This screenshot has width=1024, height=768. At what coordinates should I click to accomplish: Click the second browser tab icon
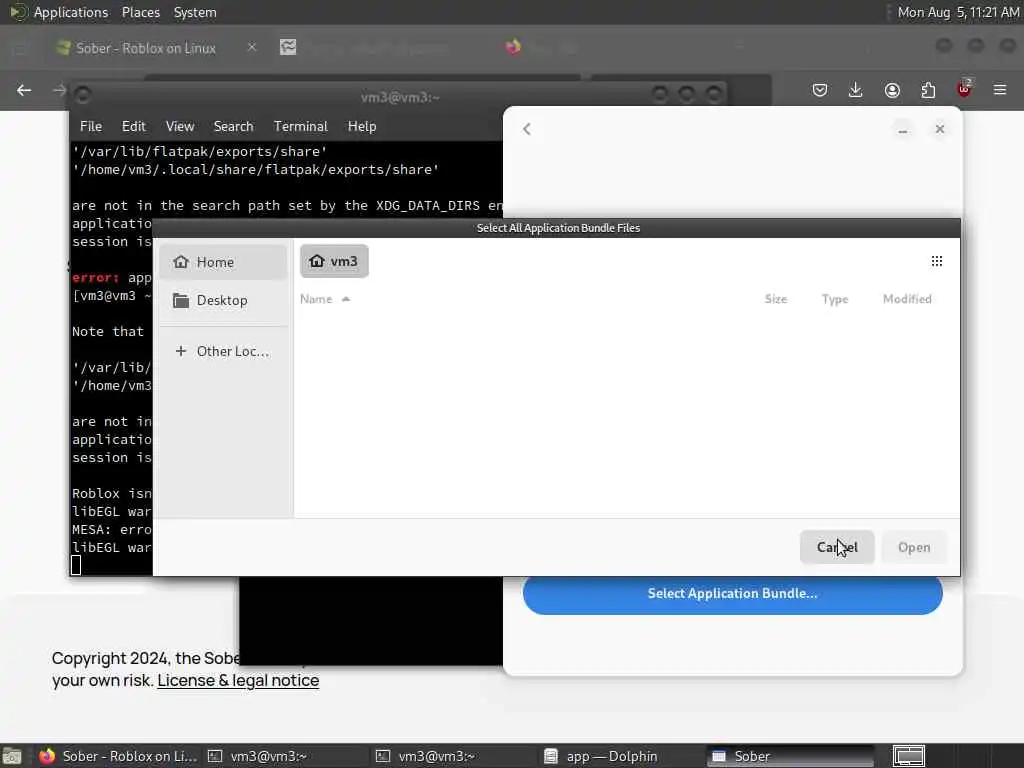288,47
